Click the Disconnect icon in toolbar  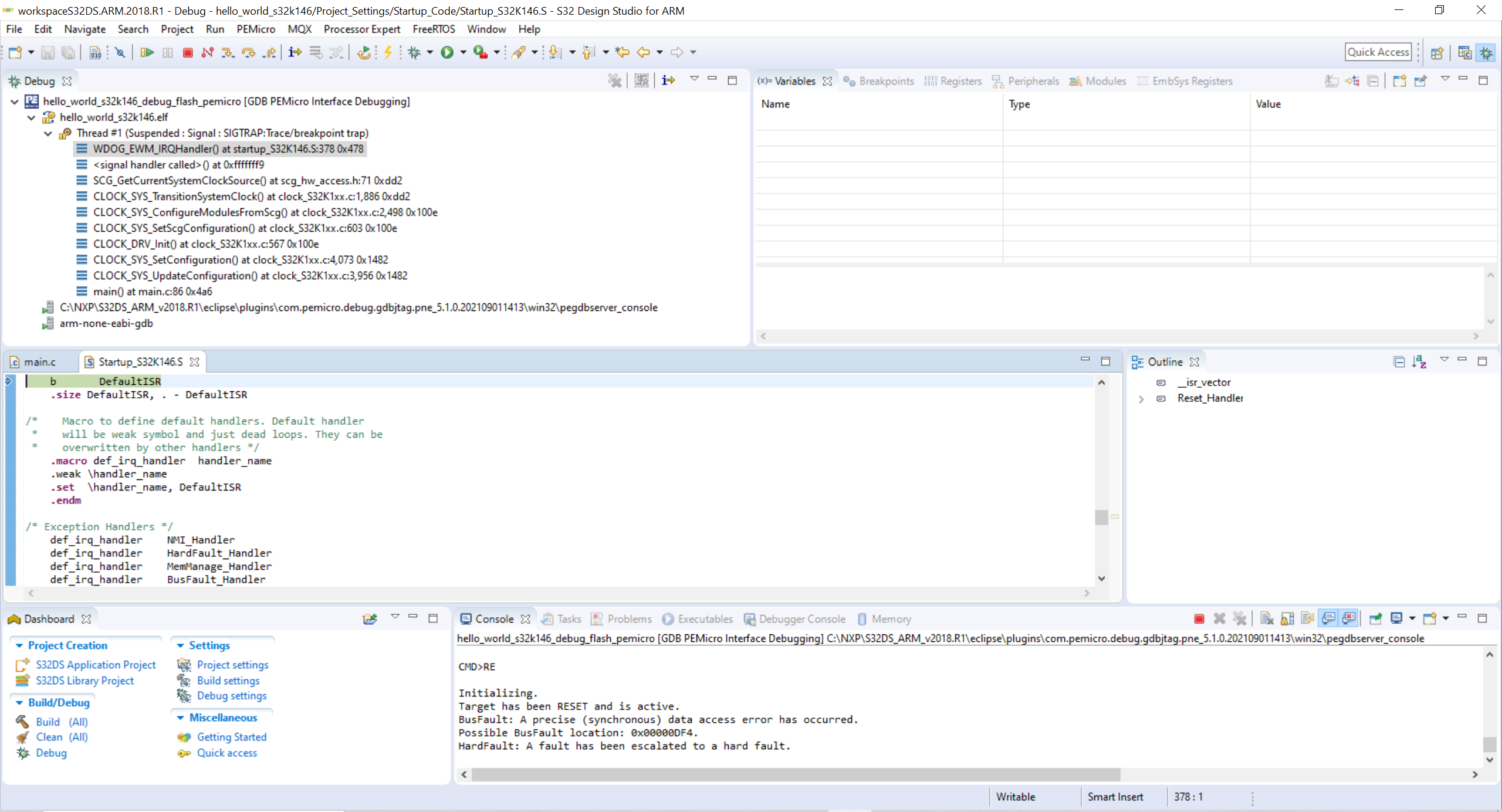click(207, 52)
